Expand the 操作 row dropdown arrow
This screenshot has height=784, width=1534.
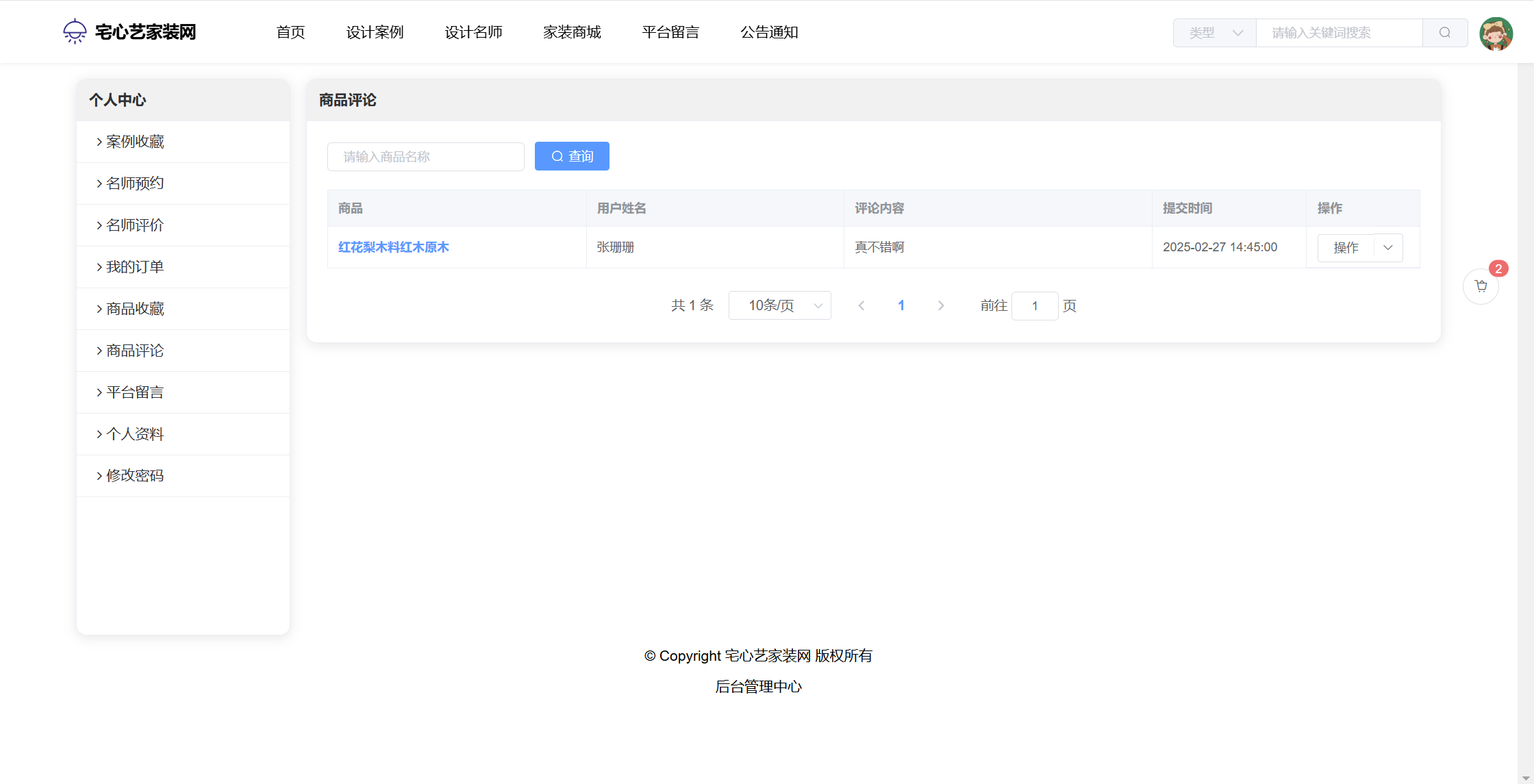(x=1388, y=248)
